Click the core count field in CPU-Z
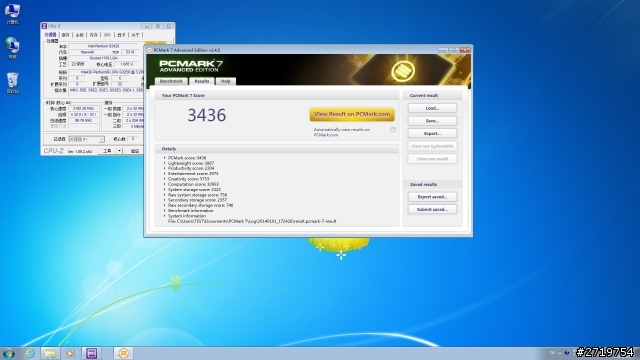The image size is (640, 360). click(133, 139)
